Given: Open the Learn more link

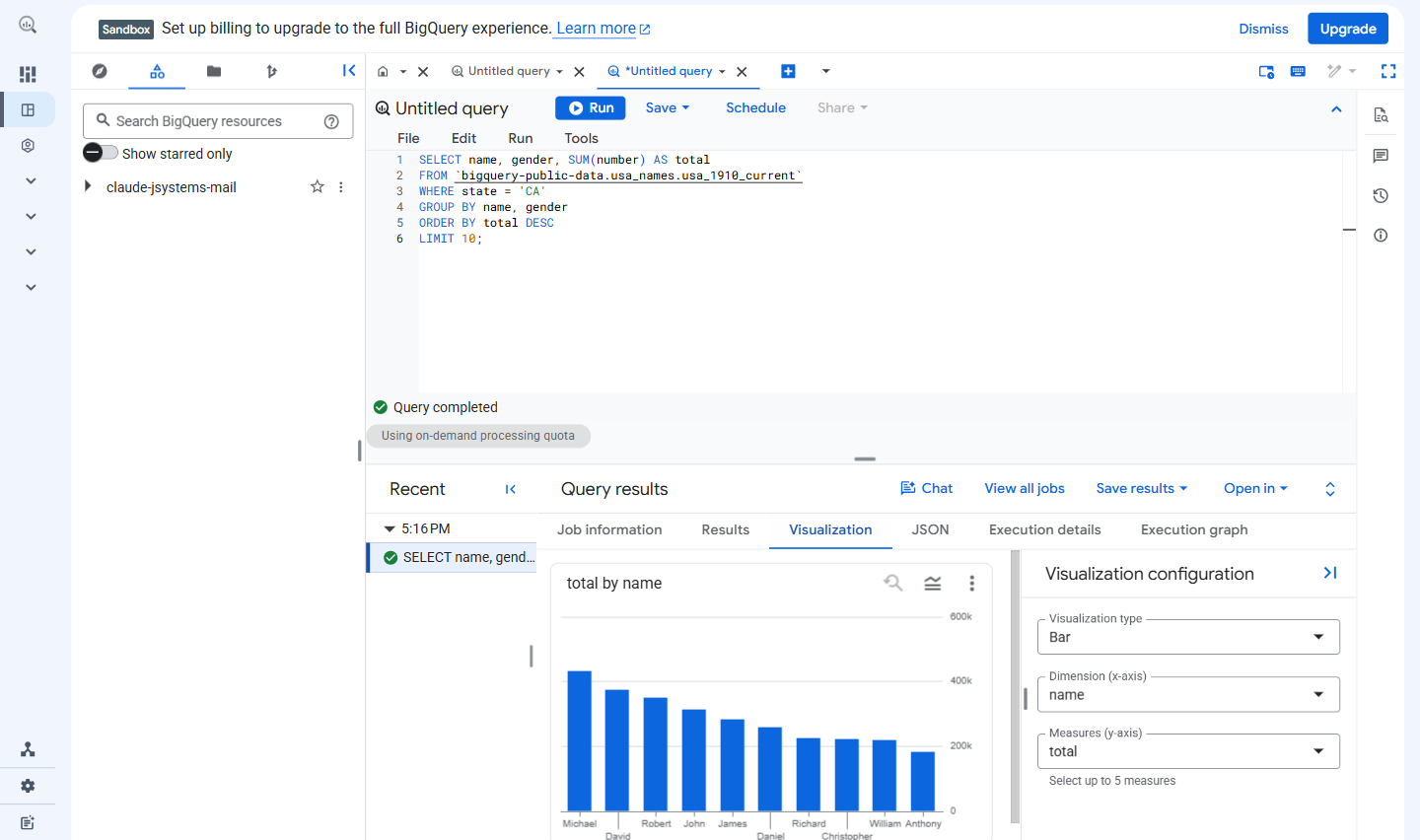Looking at the screenshot, I should (x=603, y=29).
